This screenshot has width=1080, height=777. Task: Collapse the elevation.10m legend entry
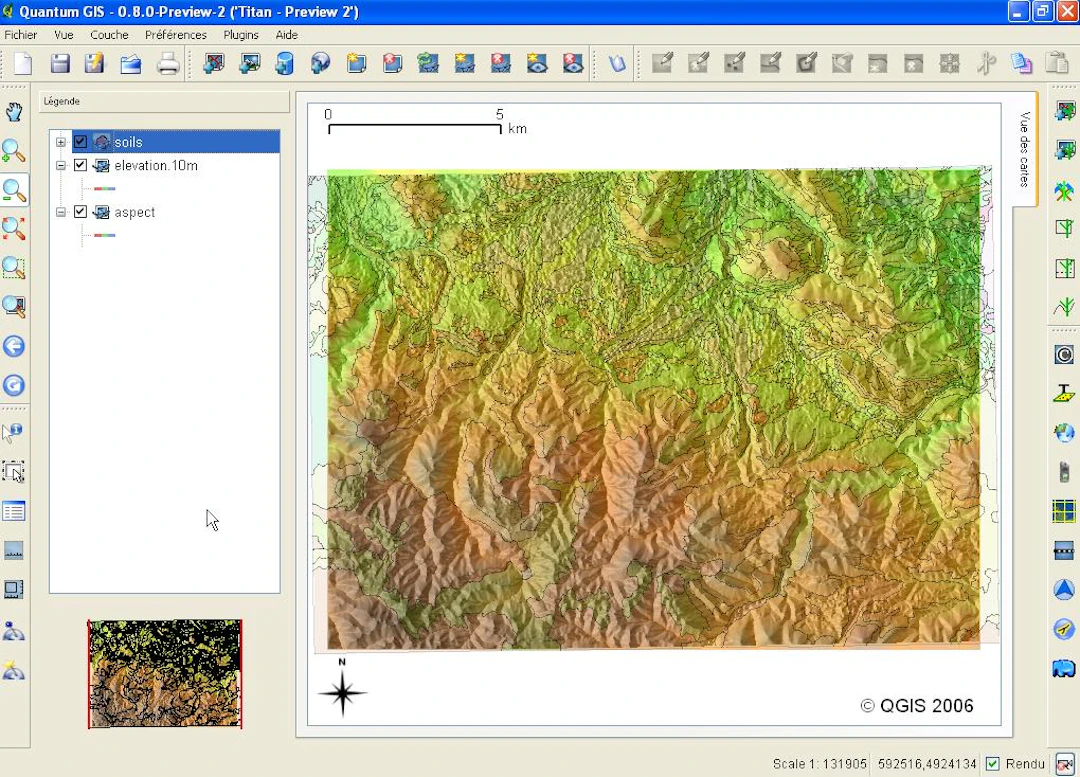click(x=61, y=165)
